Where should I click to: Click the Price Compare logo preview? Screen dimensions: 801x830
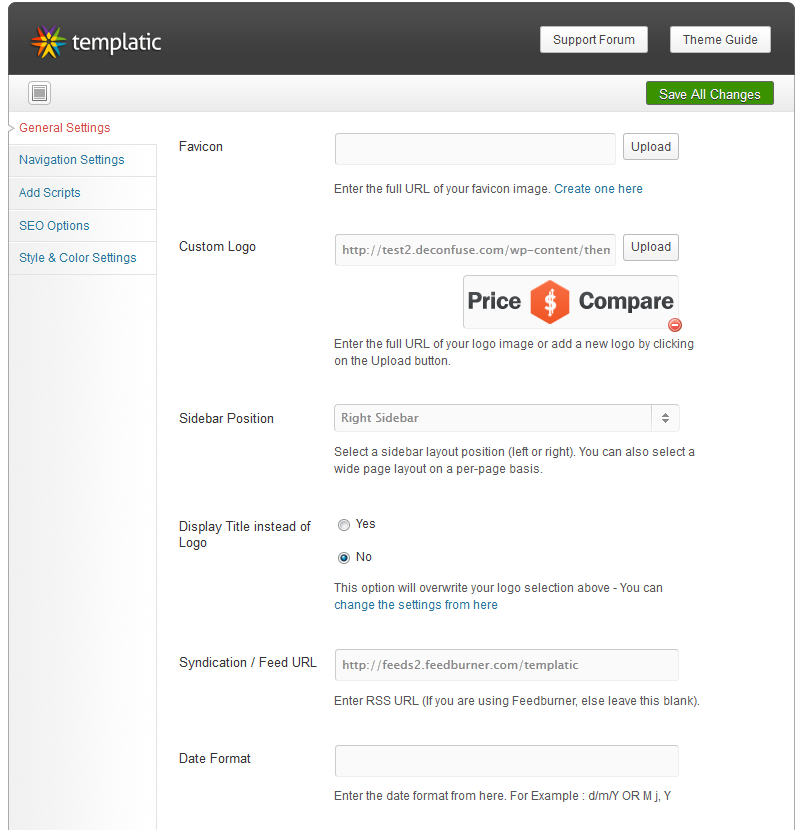click(x=571, y=301)
